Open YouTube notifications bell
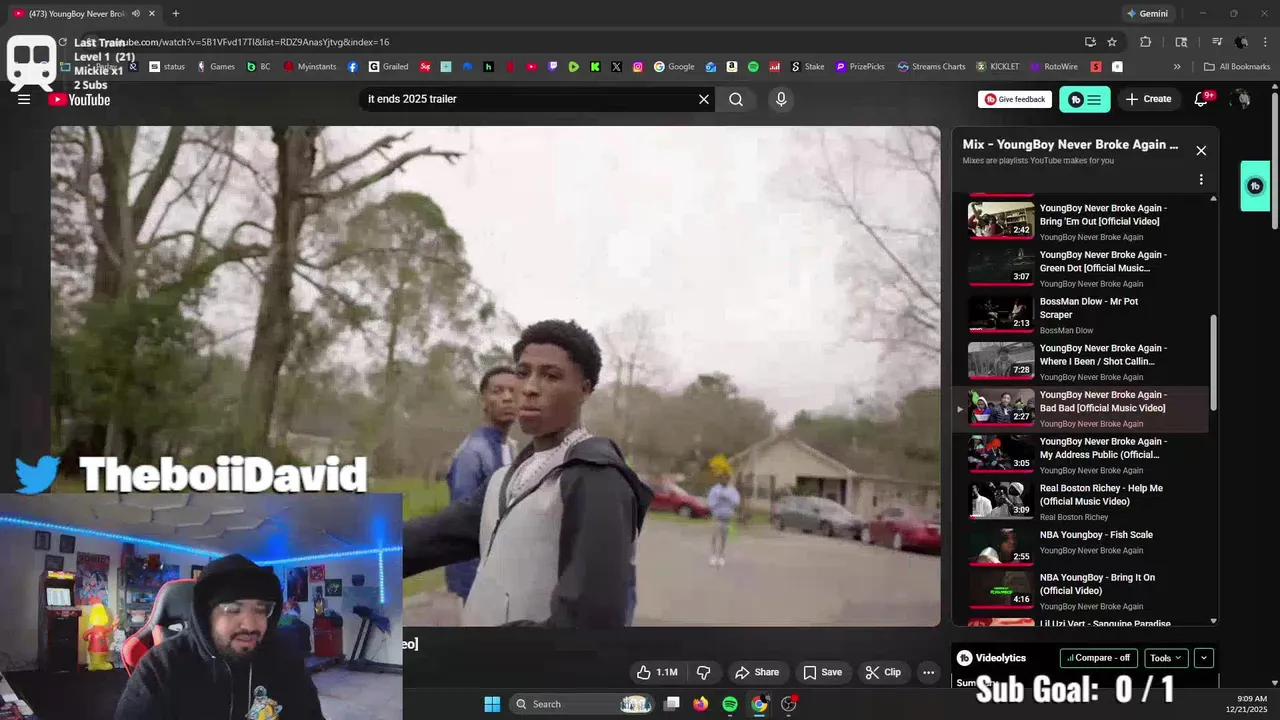 (1202, 99)
